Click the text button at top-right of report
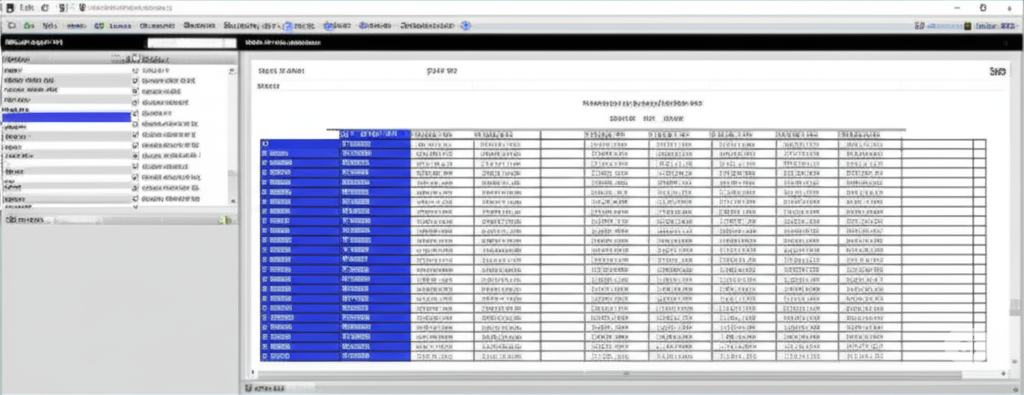This screenshot has width=1024, height=395. point(997,71)
